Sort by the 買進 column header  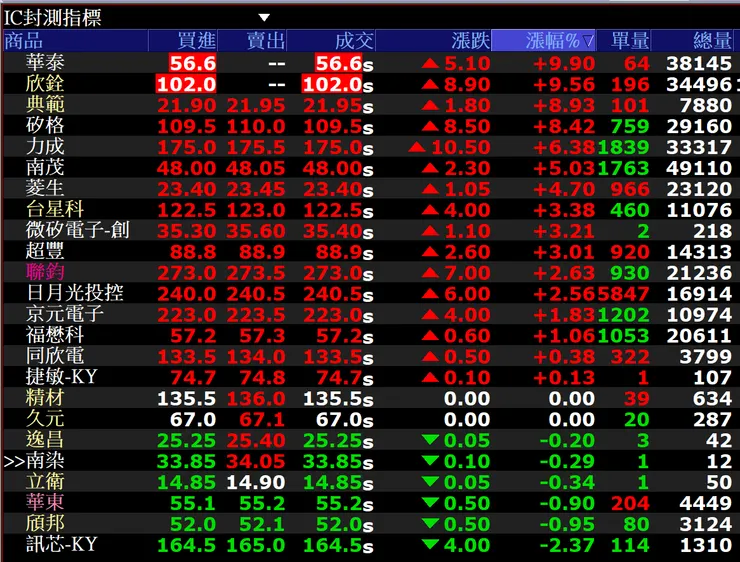pos(183,41)
